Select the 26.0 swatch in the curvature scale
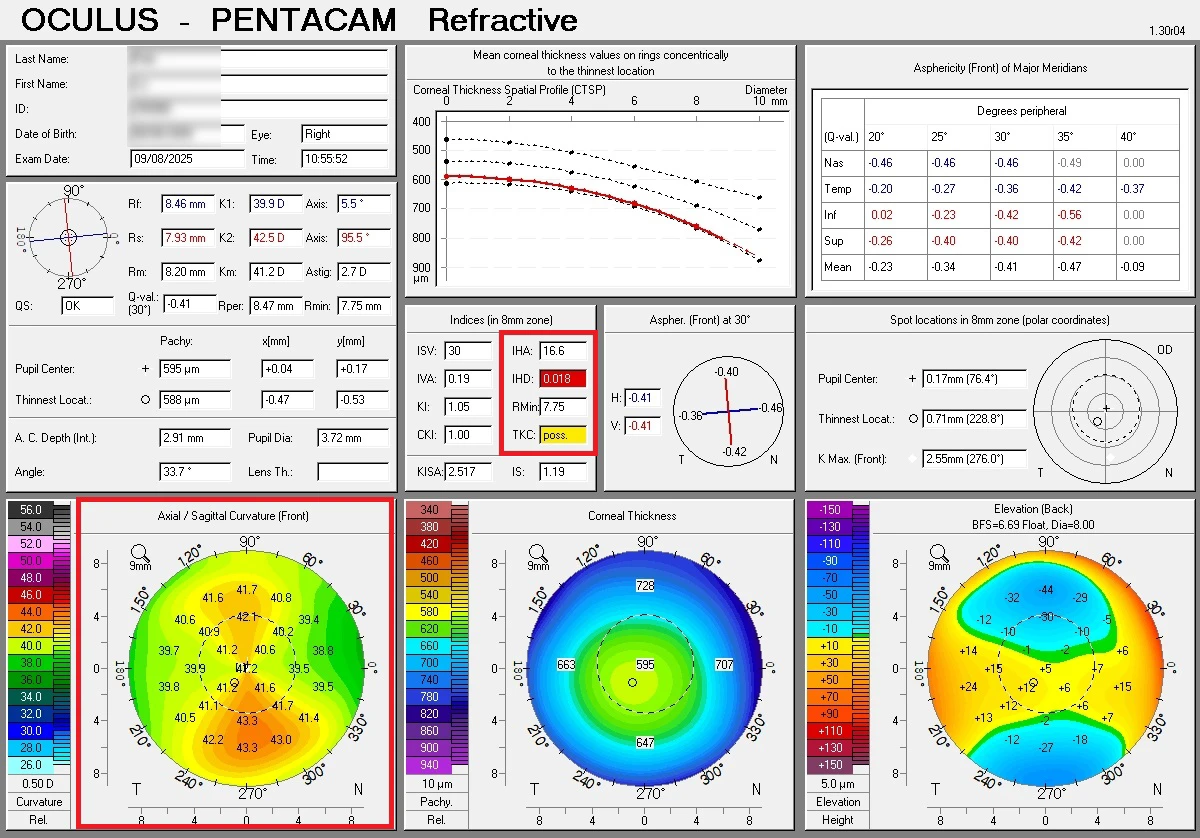The height and width of the screenshot is (838, 1200). 30,763
